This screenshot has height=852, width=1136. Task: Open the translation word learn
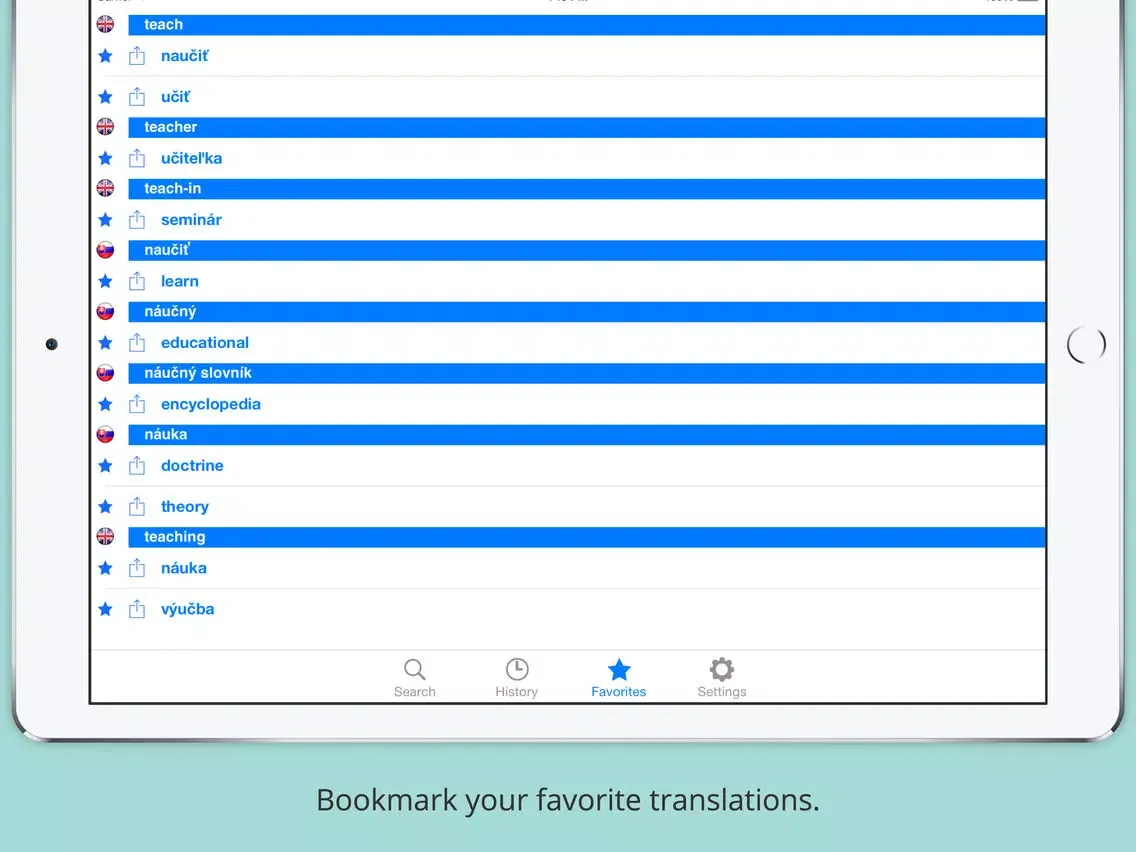coord(180,281)
